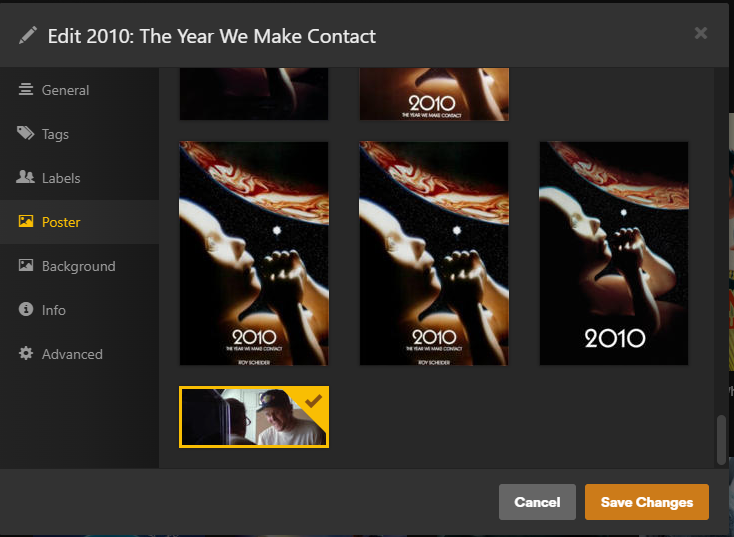Choose the poster showing only 2010 title
The width and height of the screenshot is (734, 537).
point(614,253)
